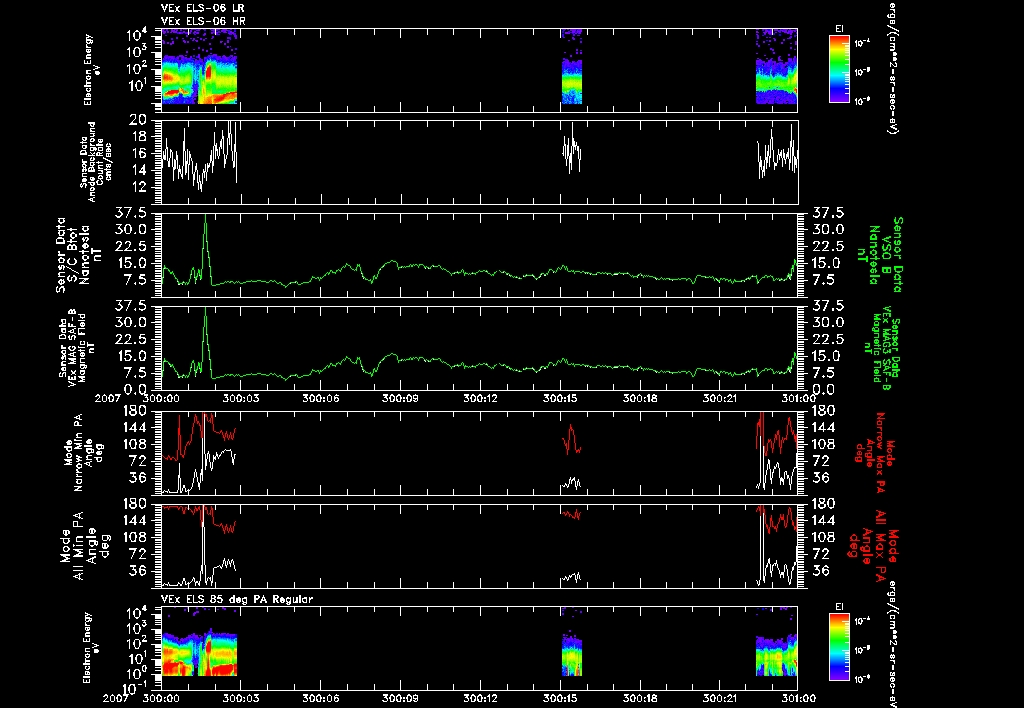Viewport: 1024px width, 708px height.
Task: Click the Anode Background Count Rate axis label
Action: pos(96,162)
